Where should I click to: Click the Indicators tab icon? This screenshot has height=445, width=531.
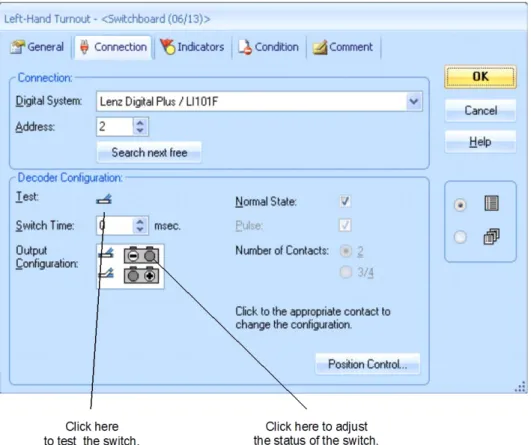167,47
